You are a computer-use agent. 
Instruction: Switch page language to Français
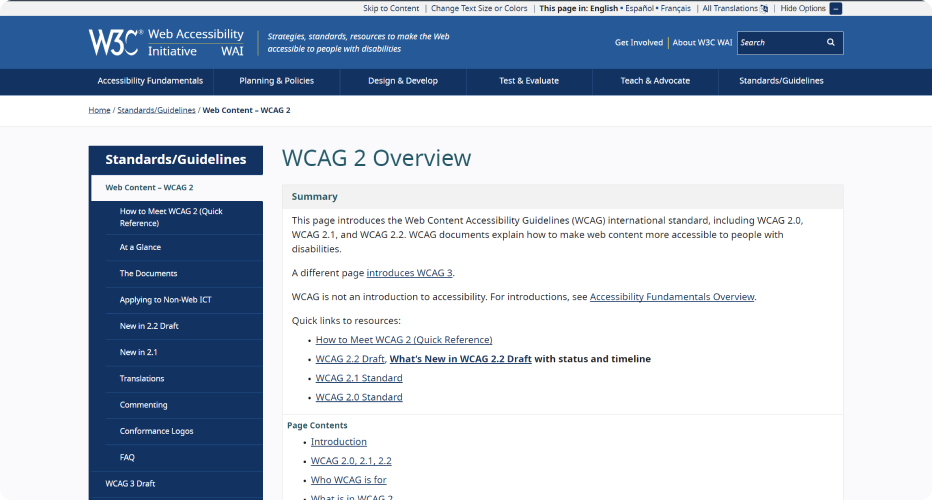(675, 8)
